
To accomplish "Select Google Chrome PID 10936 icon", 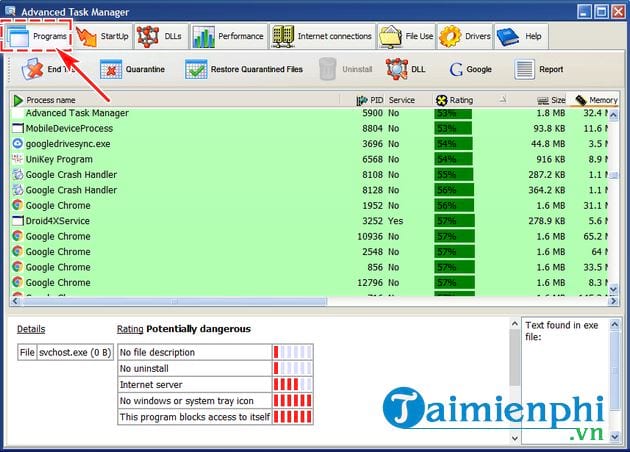I will click(18, 236).
